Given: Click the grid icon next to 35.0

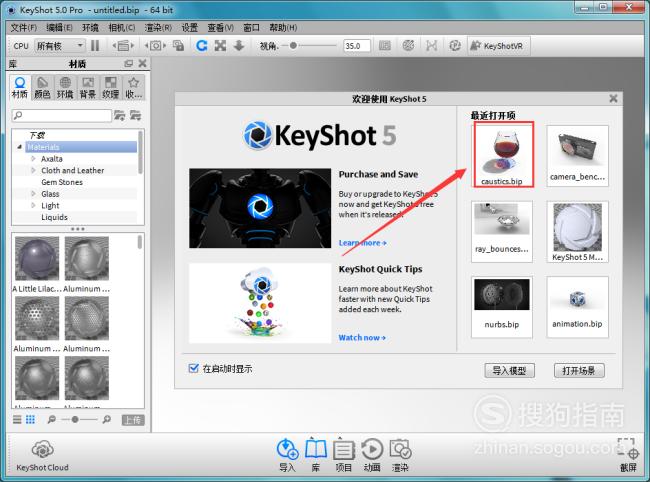Looking at the screenshot, I should 385,46.
